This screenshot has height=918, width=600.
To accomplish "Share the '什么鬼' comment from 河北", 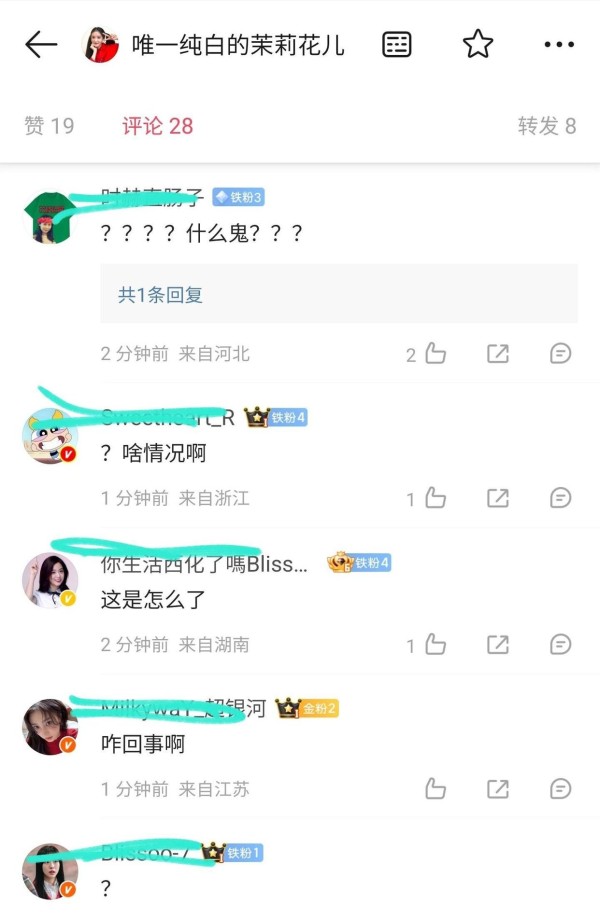I will coord(498,353).
